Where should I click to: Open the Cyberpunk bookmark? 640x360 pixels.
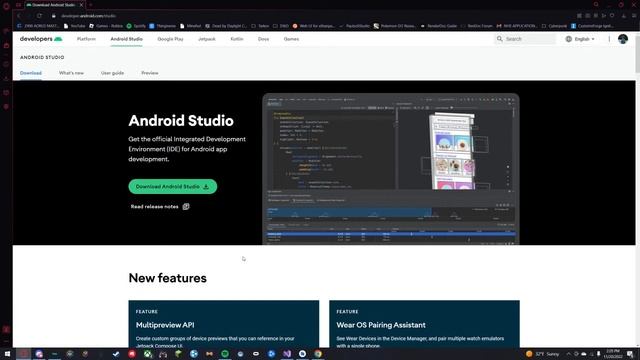point(554,26)
